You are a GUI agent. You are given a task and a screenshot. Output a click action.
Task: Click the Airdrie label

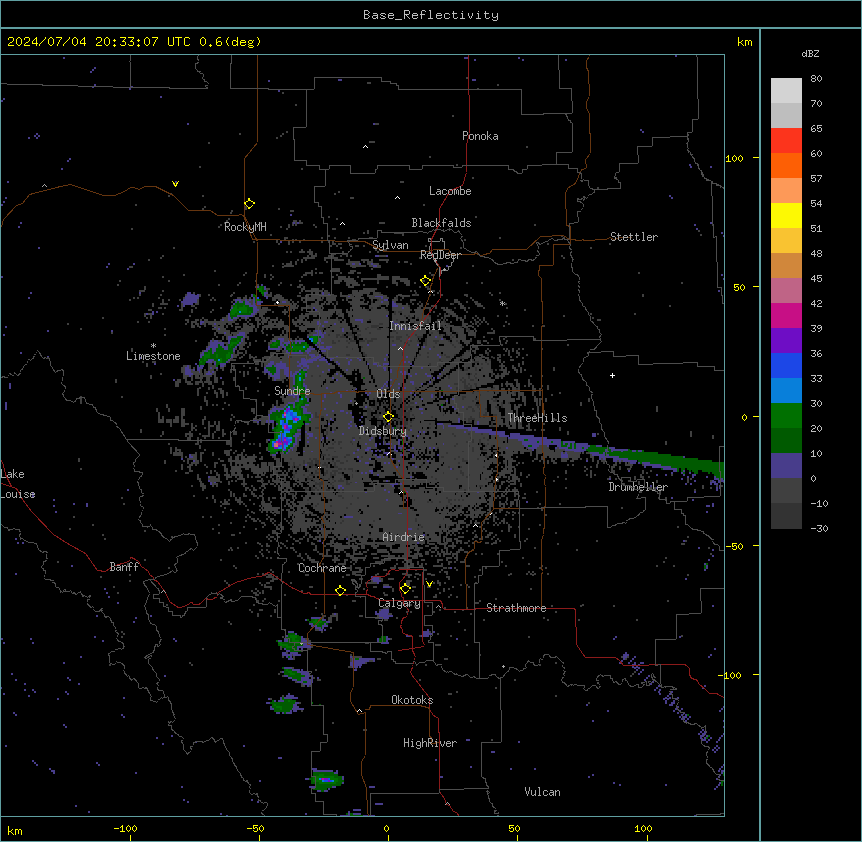[x=404, y=537]
